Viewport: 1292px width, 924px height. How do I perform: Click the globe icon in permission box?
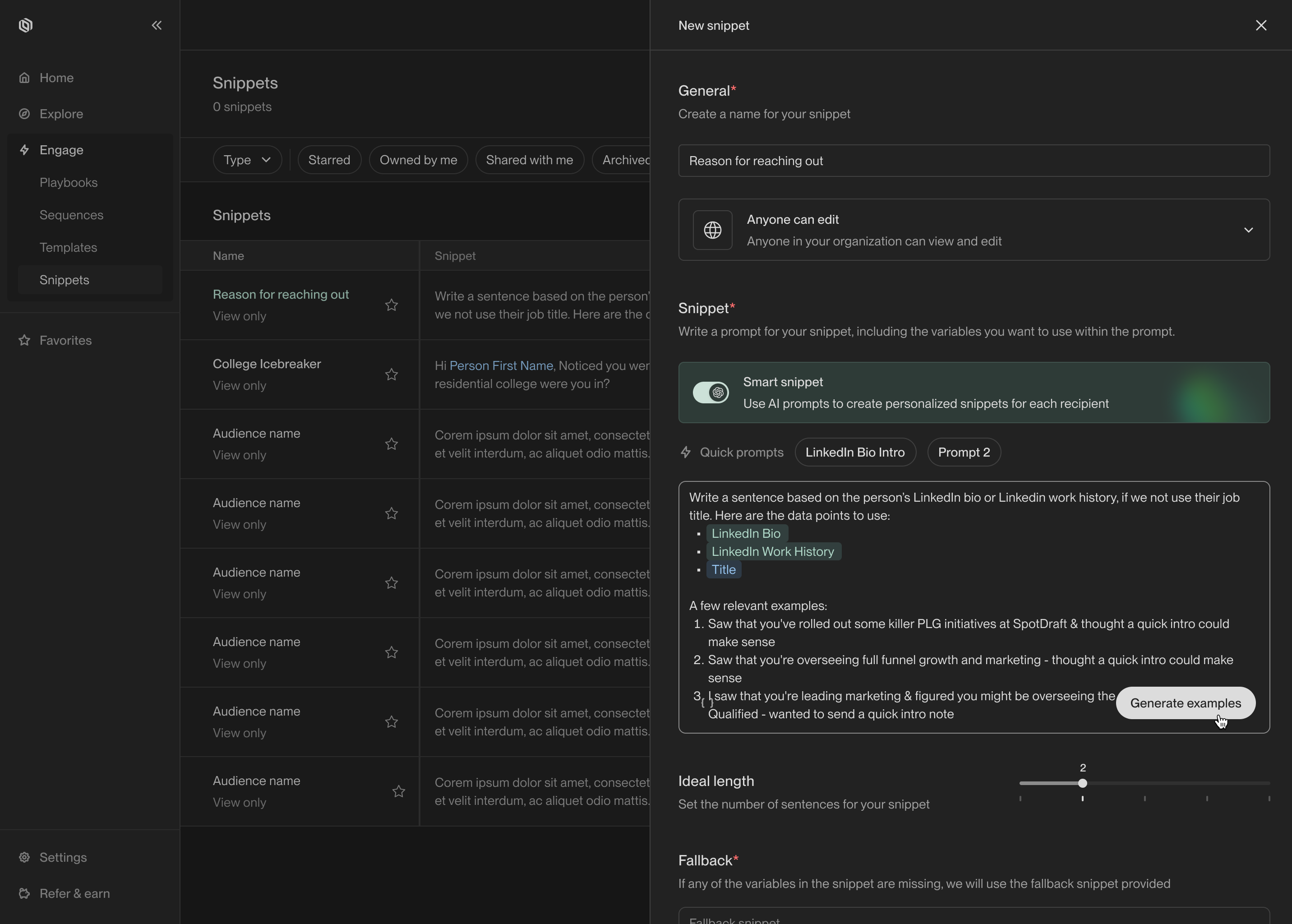click(x=712, y=230)
